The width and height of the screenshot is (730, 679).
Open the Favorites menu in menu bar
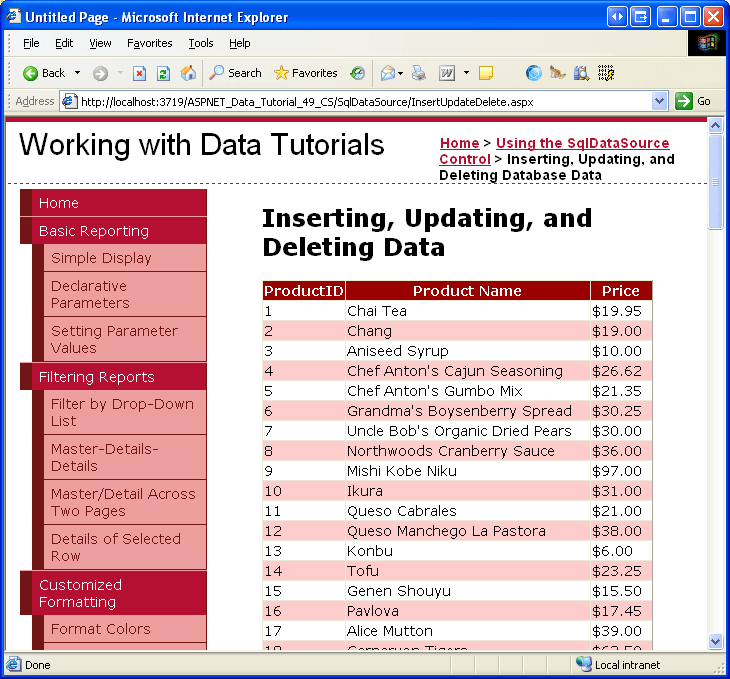149,43
